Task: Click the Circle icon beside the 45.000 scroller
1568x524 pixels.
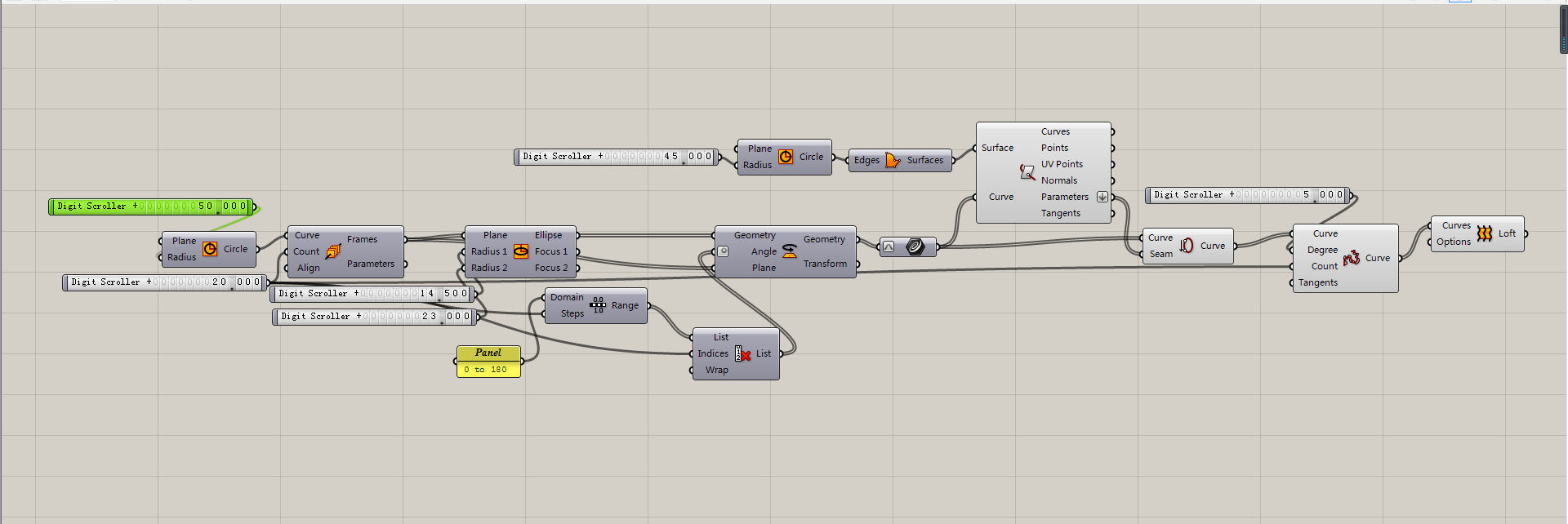Action: click(x=786, y=157)
